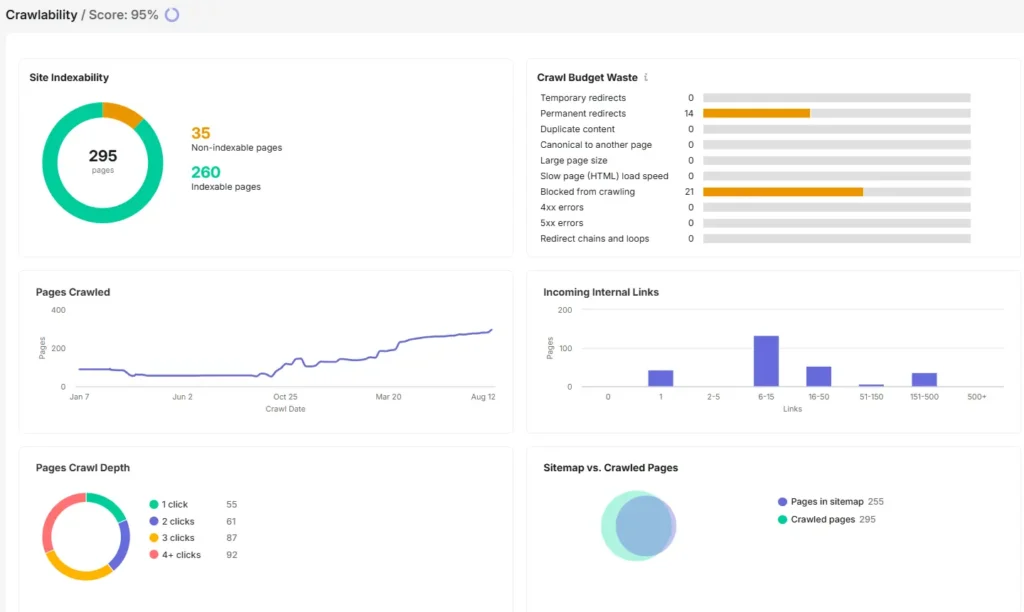This screenshot has width=1024, height=612.
Task: Click the 4xx errors label
Action: 562,208
